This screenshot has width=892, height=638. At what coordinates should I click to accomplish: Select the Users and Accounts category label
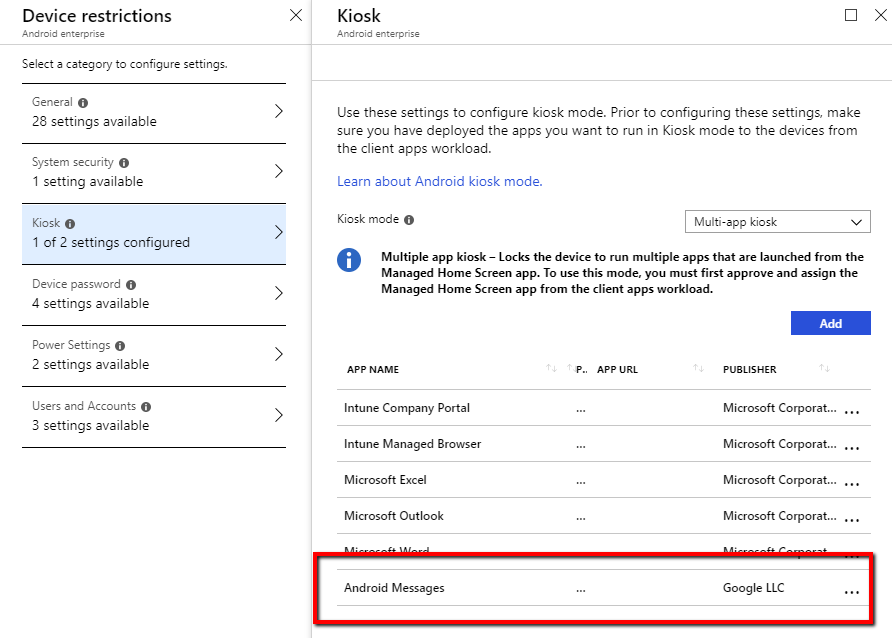[x=84, y=406]
